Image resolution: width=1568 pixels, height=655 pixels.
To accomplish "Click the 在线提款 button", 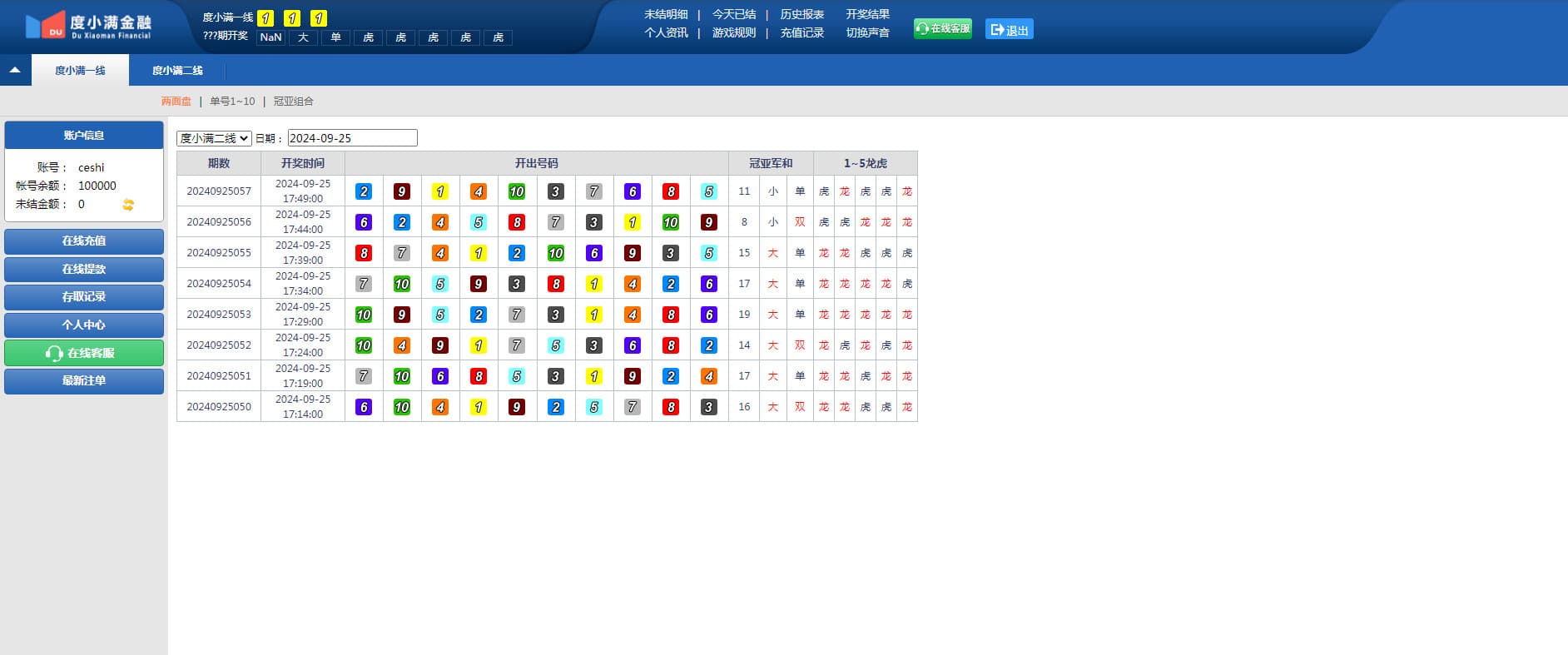I will click(x=84, y=269).
